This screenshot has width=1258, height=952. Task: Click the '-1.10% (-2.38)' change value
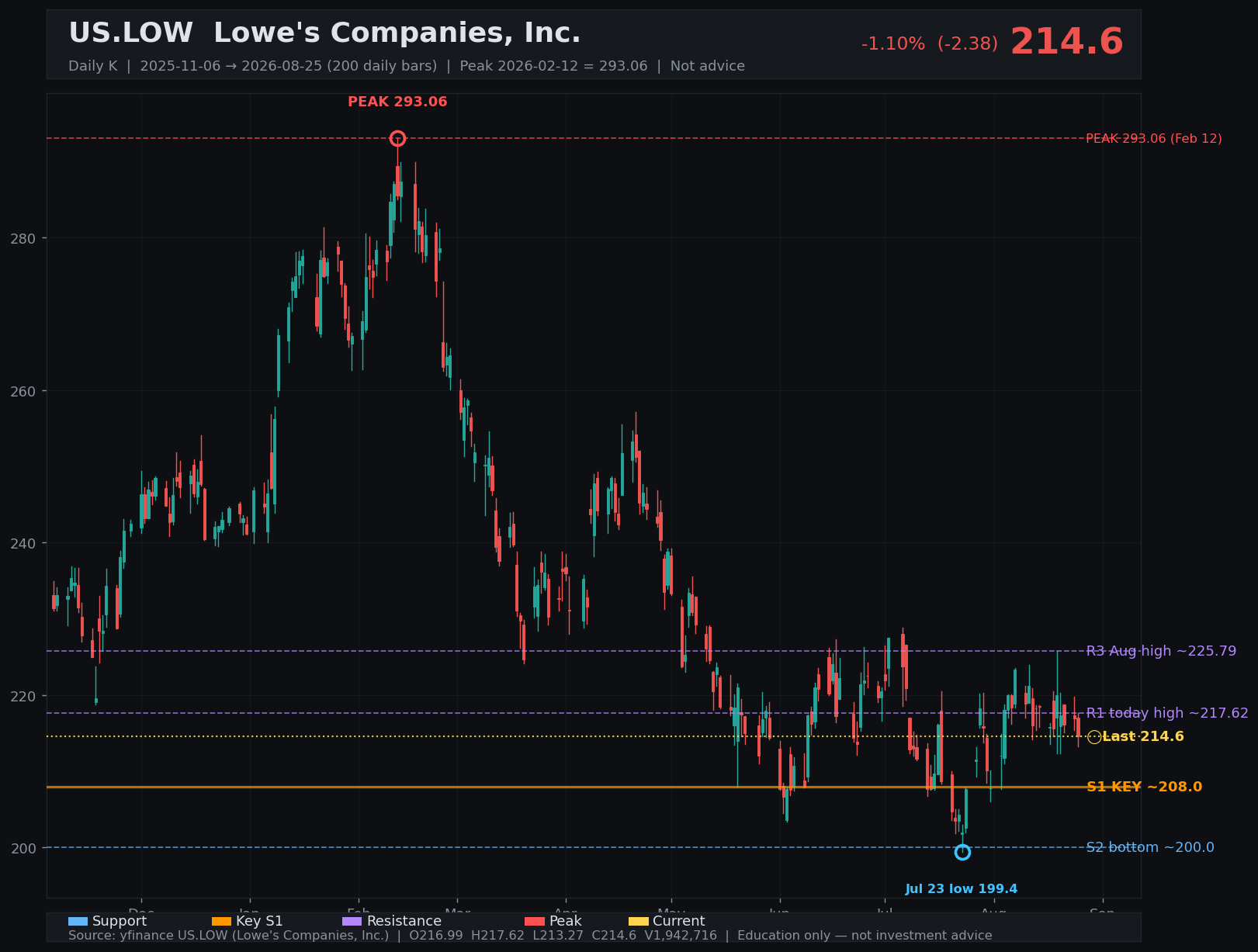pyautogui.click(x=930, y=44)
